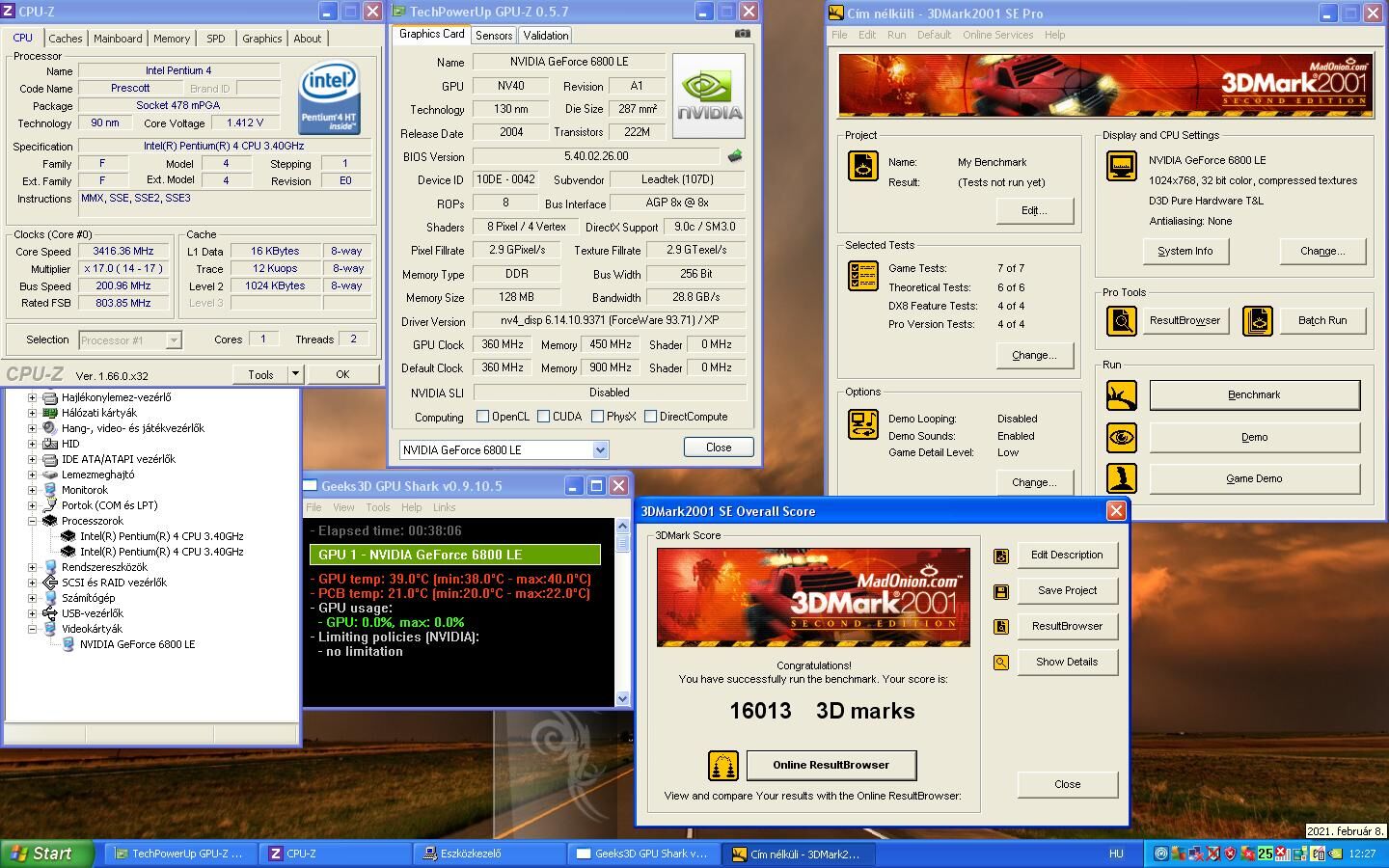Click the Show Details button
1389x868 pixels.
[1067, 662]
